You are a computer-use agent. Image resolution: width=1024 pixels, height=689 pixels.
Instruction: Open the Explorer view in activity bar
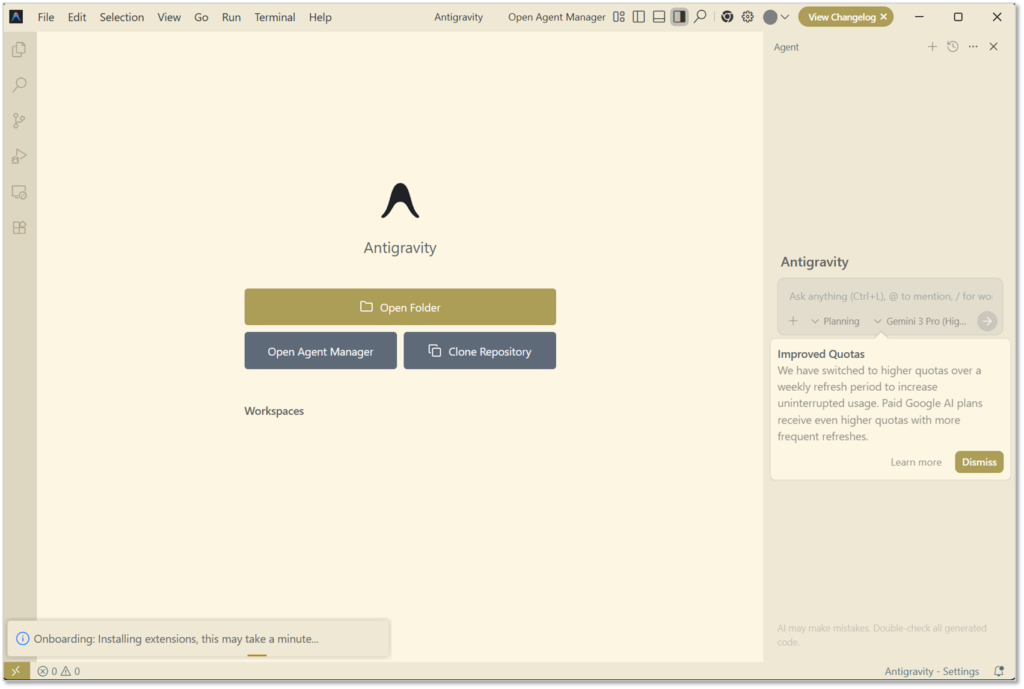[19, 50]
